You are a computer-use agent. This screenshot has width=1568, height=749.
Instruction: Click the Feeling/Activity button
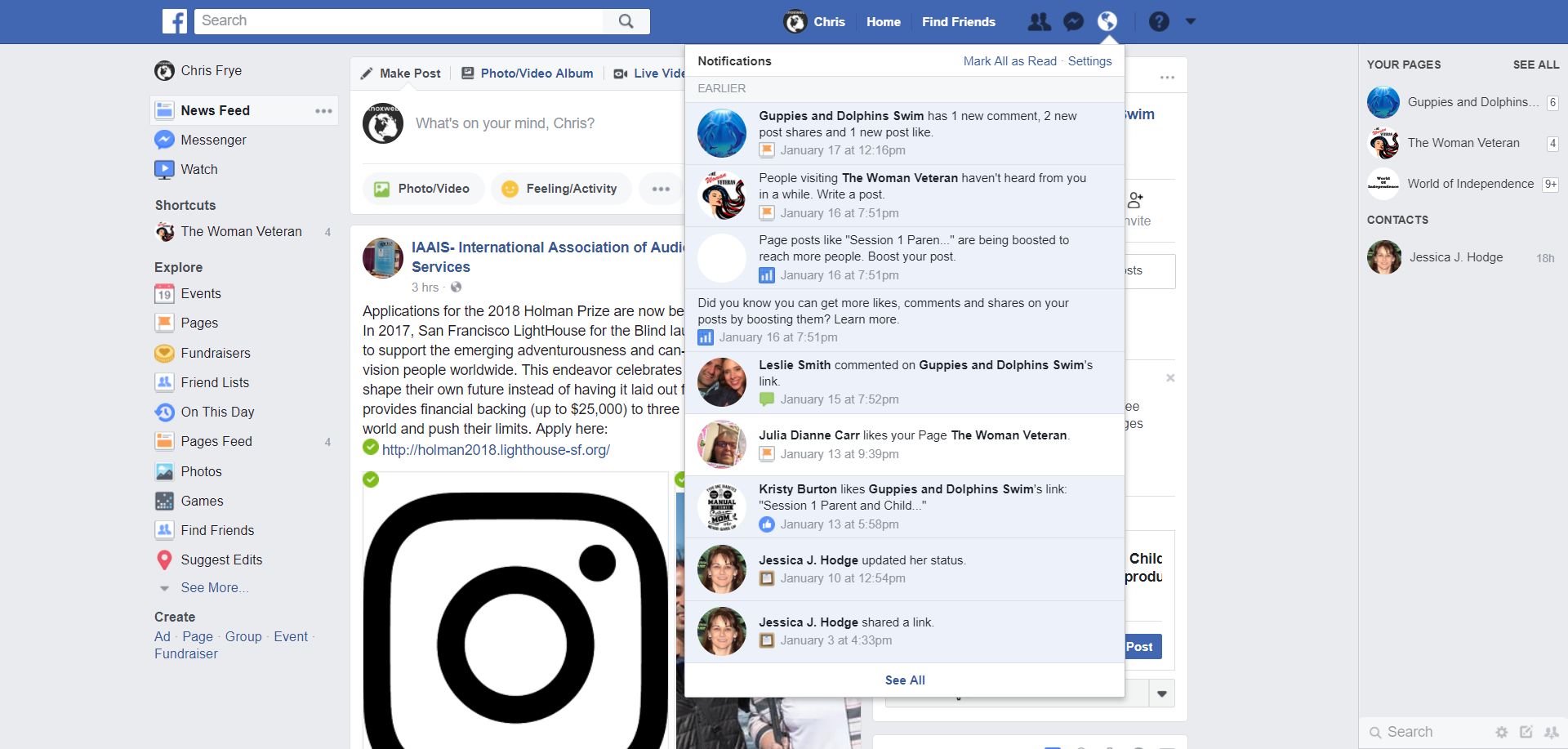[x=561, y=189]
